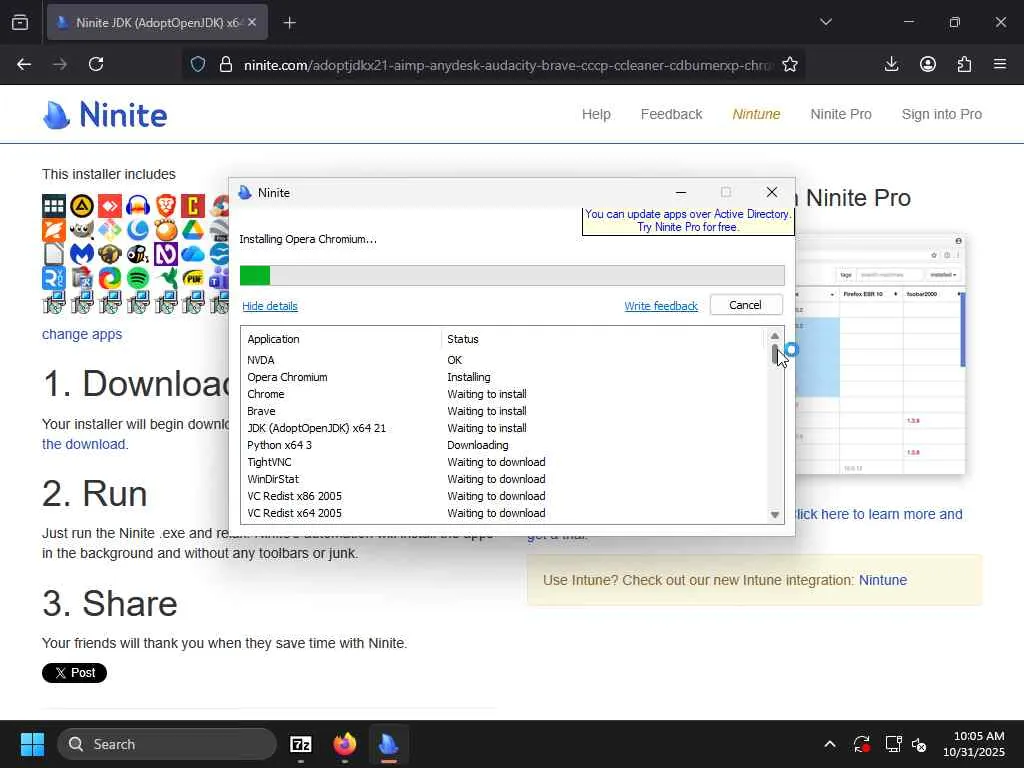Click the Firefox taskbar icon
The height and width of the screenshot is (768, 1024).
click(x=345, y=744)
